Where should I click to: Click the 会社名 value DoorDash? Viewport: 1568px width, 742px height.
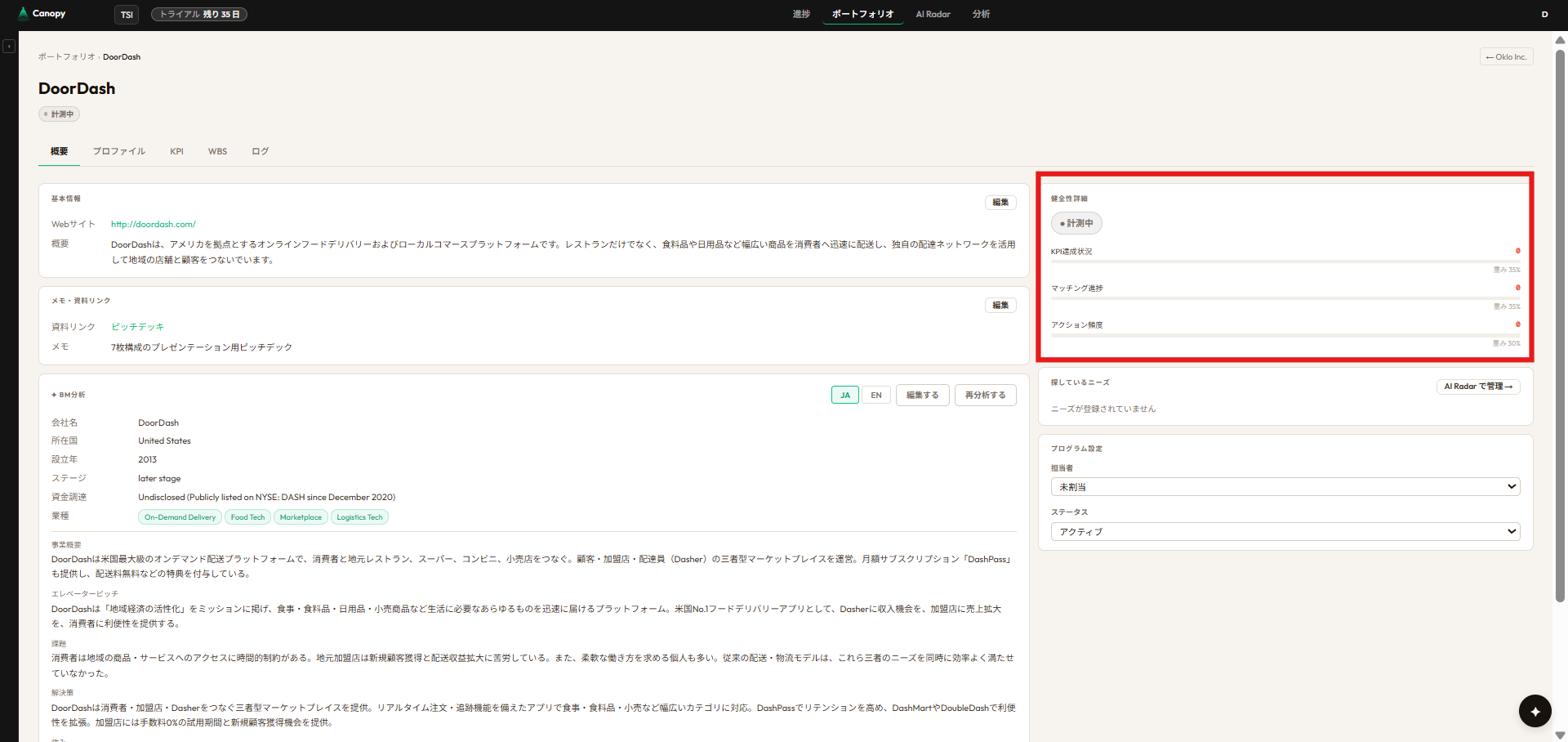(x=158, y=423)
